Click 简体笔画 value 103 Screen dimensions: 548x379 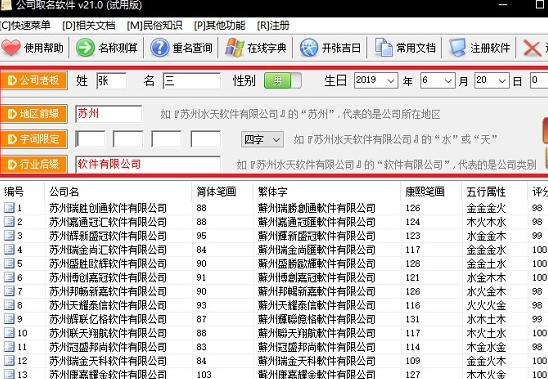[x=204, y=374]
